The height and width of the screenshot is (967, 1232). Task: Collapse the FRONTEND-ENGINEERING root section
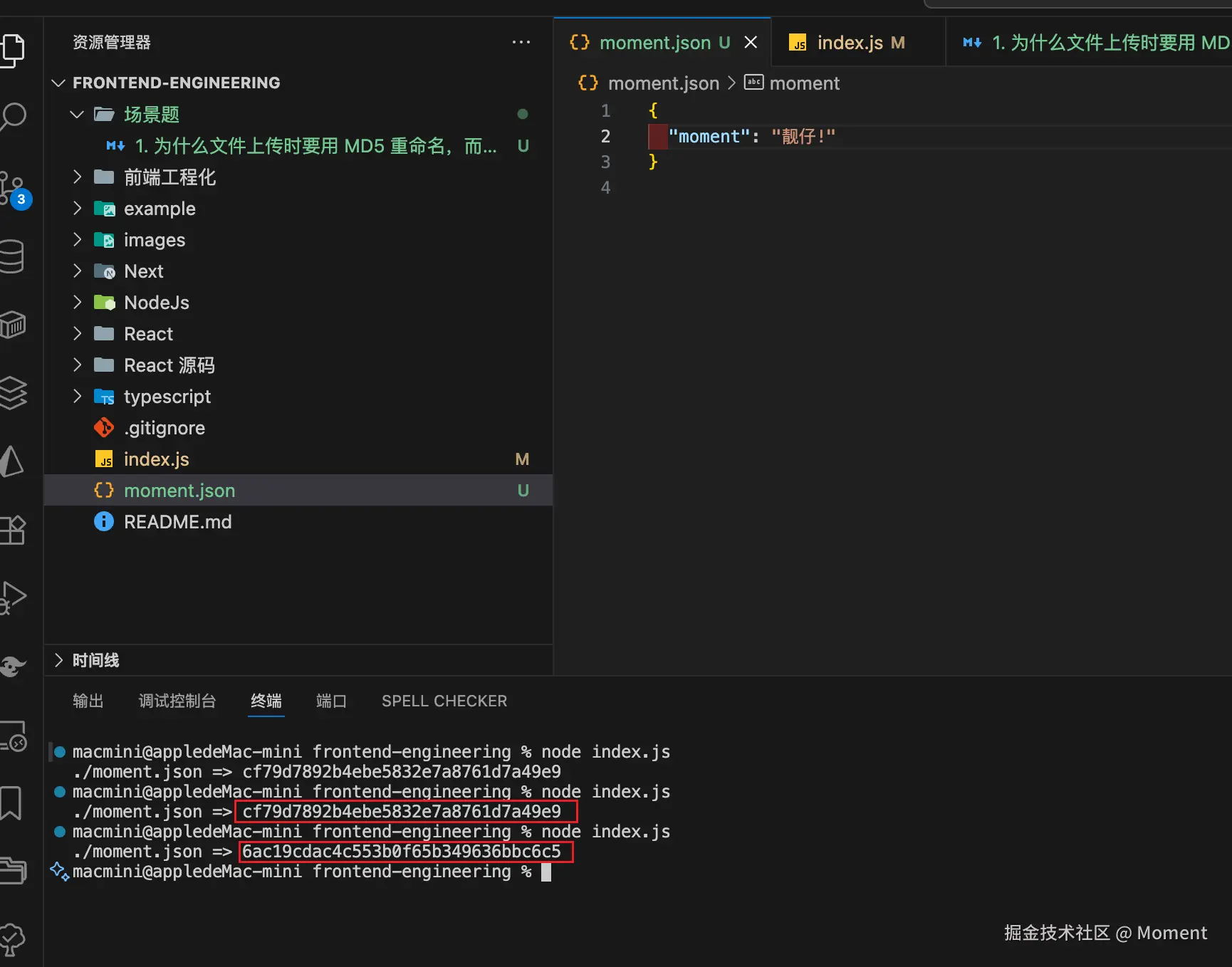point(58,83)
